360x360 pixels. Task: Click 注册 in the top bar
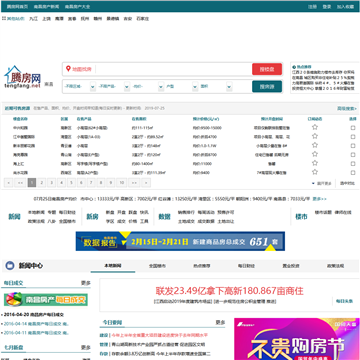(x=312, y=7)
